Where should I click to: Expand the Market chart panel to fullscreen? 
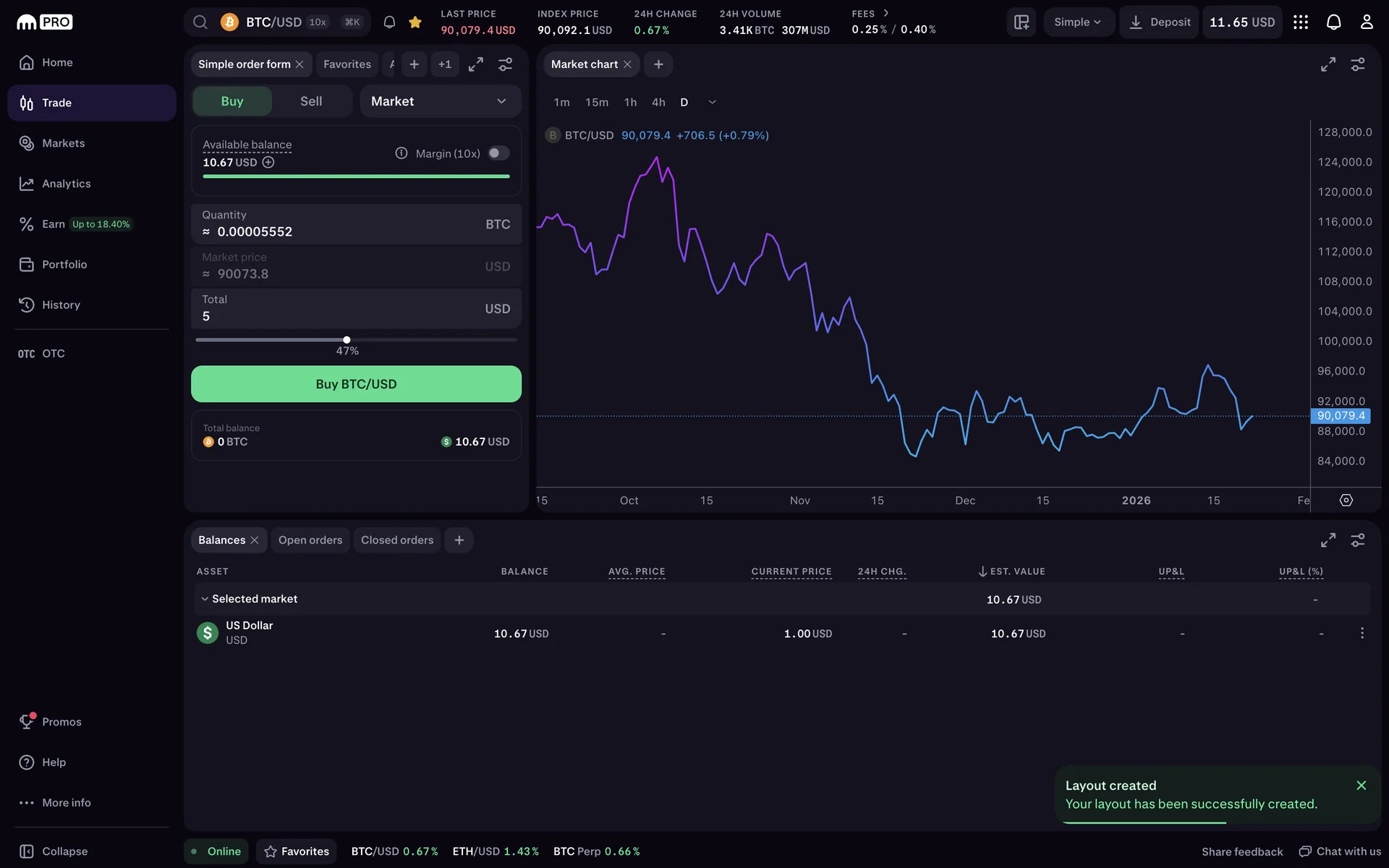pos(1328,64)
